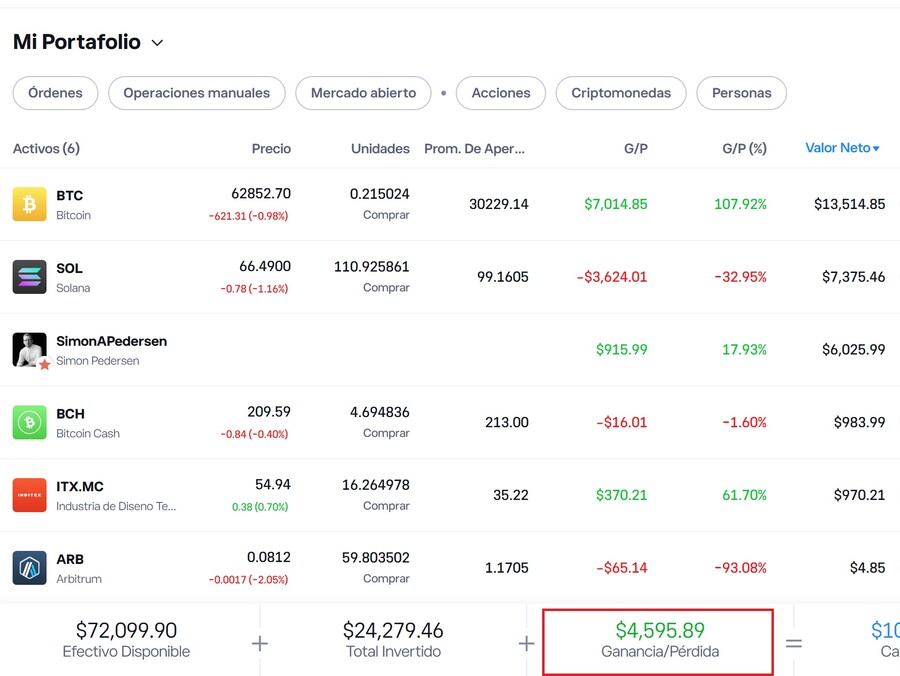Click the BTC net value $13,514.85

click(x=849, y=204)
